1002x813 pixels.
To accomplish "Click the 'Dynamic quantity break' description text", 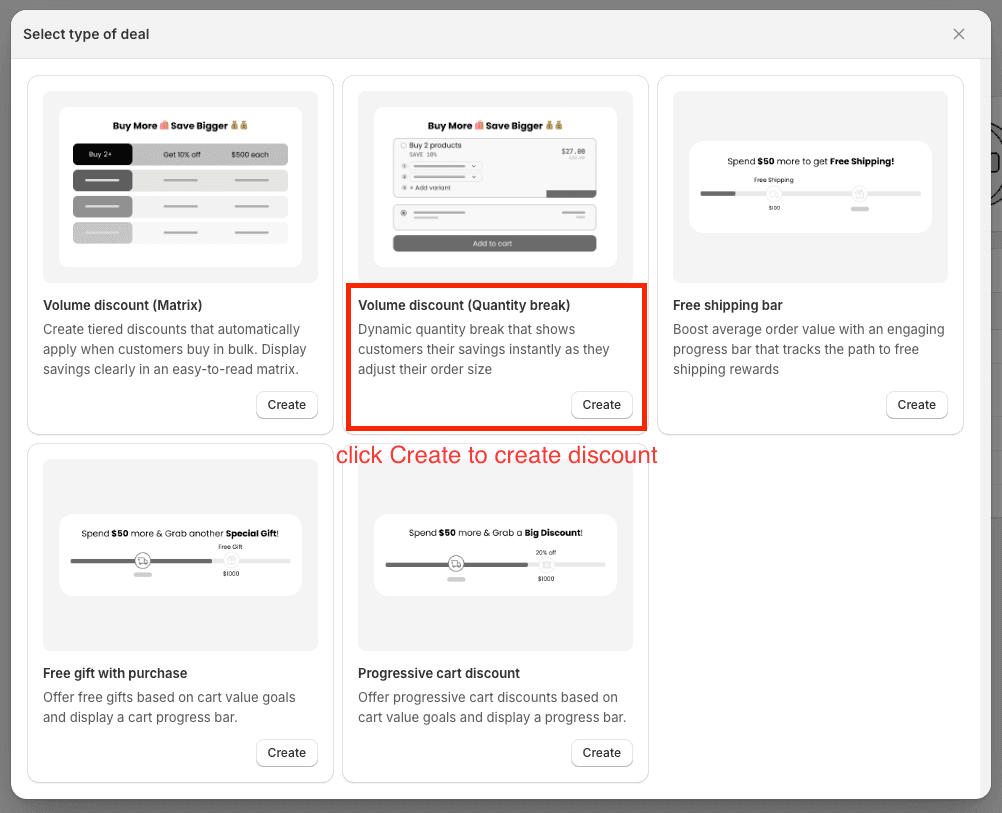I will (484, 350).
